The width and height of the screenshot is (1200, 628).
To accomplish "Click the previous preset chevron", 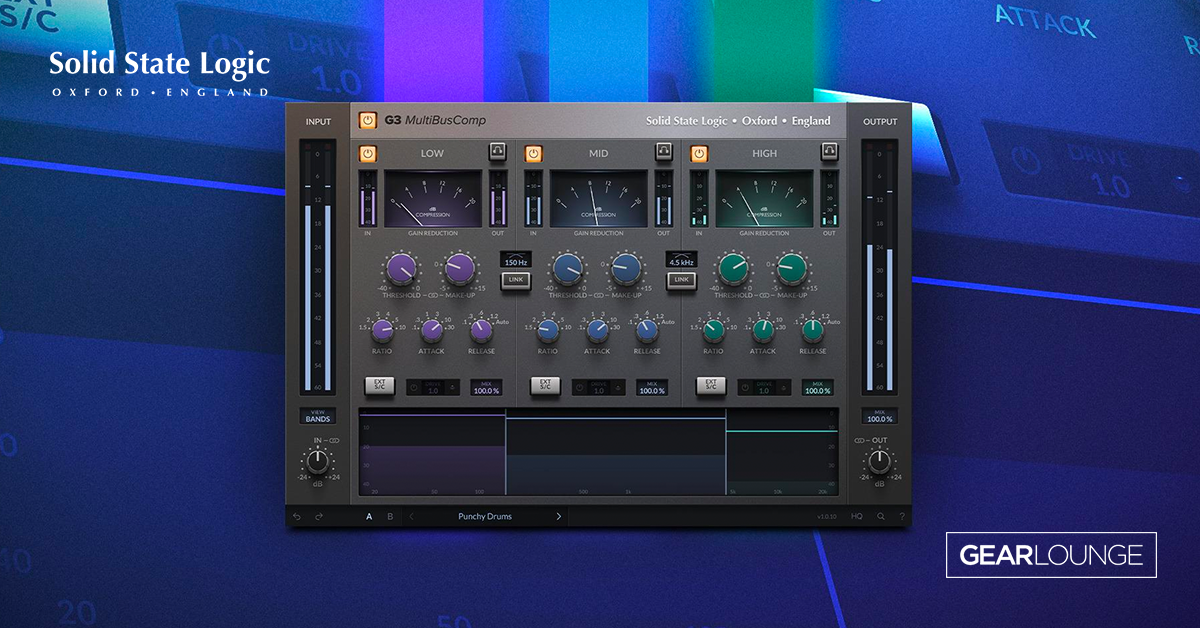I will coord(410,516).
